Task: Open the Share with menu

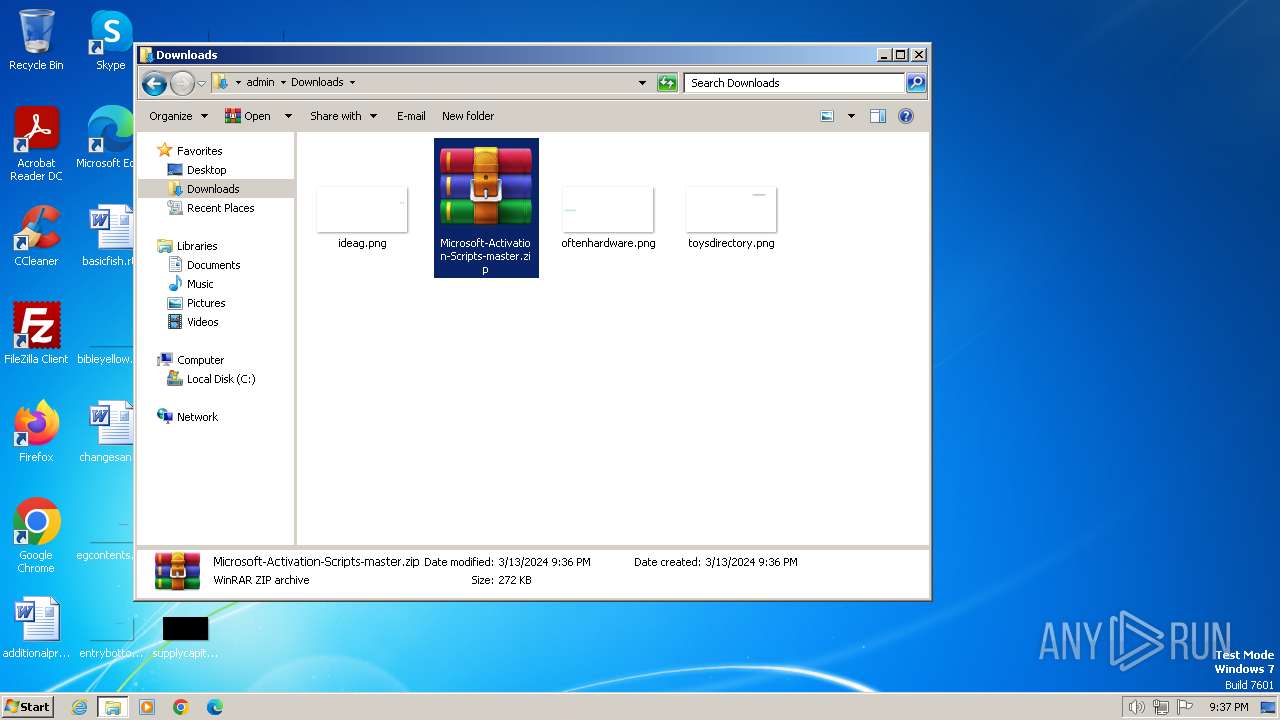Action: pos(343,116)
